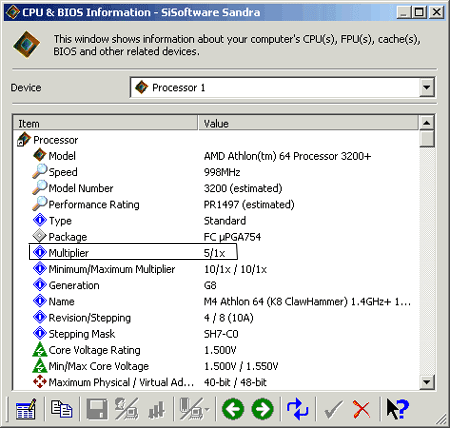The image size is (450, 428).
Task: Click the green forward arrow button
Action: tap(263, 409)
